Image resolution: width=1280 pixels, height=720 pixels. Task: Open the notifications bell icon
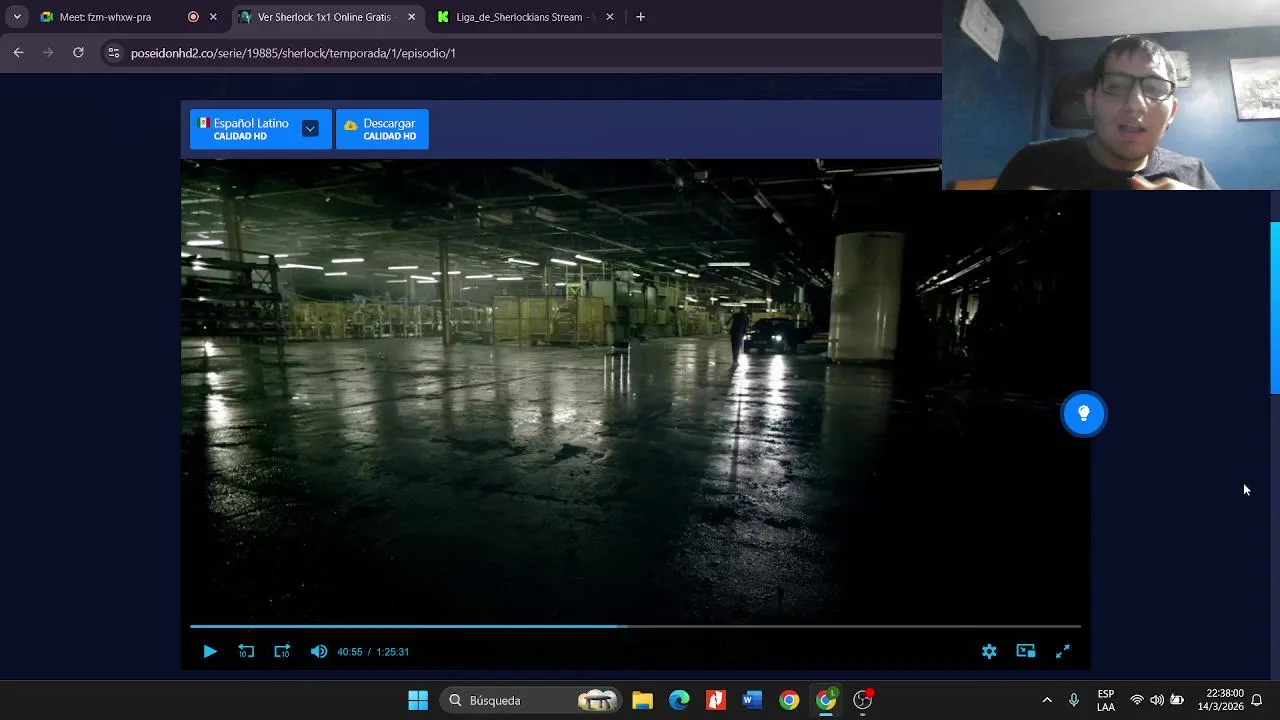coord(1257,700)
